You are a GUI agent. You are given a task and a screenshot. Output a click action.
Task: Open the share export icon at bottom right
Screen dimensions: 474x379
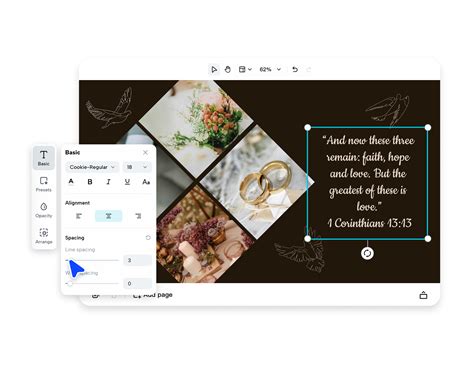(x=423, y=295)
